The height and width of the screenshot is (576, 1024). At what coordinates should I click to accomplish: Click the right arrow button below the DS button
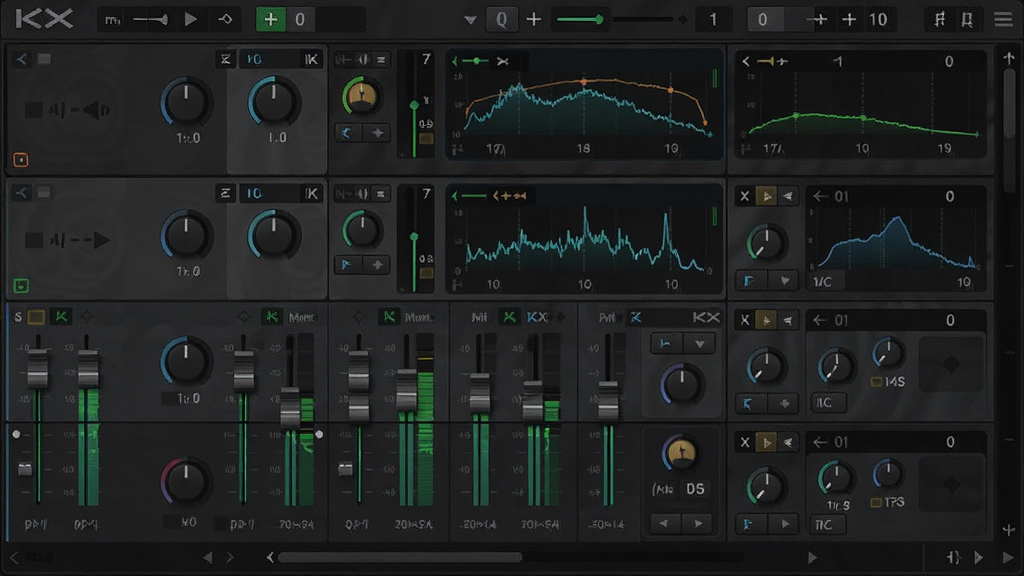(x=698, y=523)
